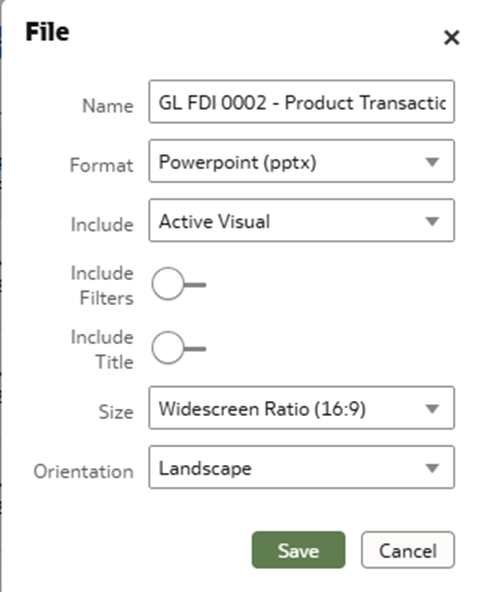Open the Format dropdown showing Powerpoint (pptx)
This screenshot has width=480, height=592.
(x=301, y=161)
